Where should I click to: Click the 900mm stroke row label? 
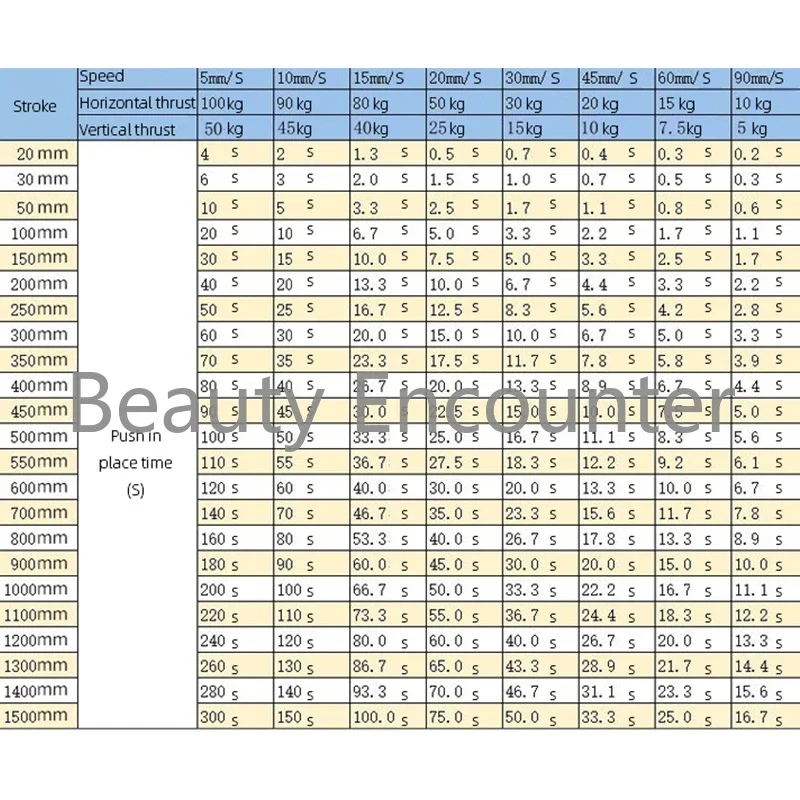pos(38,564)
